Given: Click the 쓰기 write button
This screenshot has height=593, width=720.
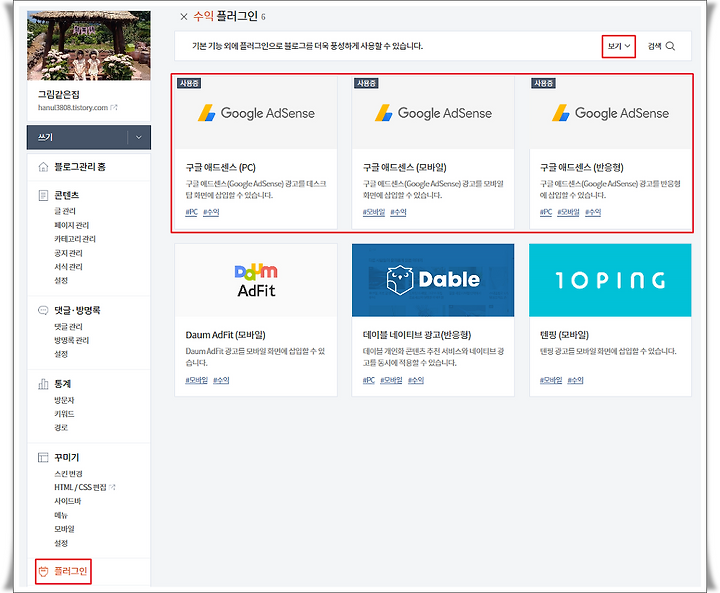Looking at the screenshot, I should pos(77,137).
